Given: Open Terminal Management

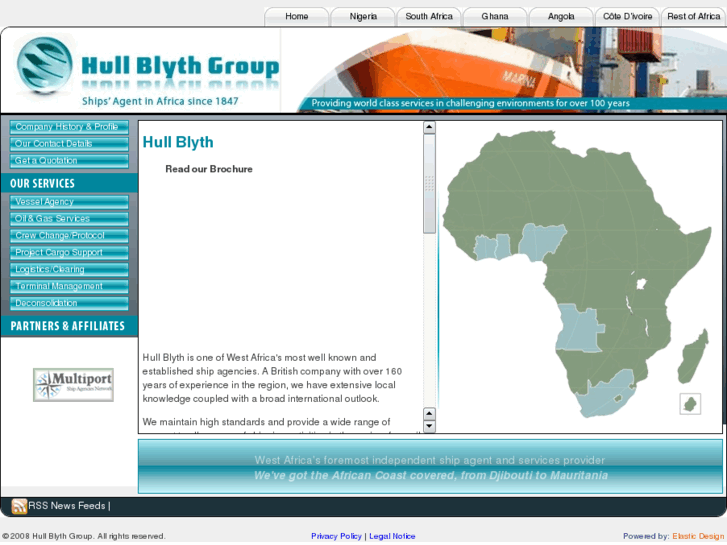Looking at the screenshot, I should 69,286.
